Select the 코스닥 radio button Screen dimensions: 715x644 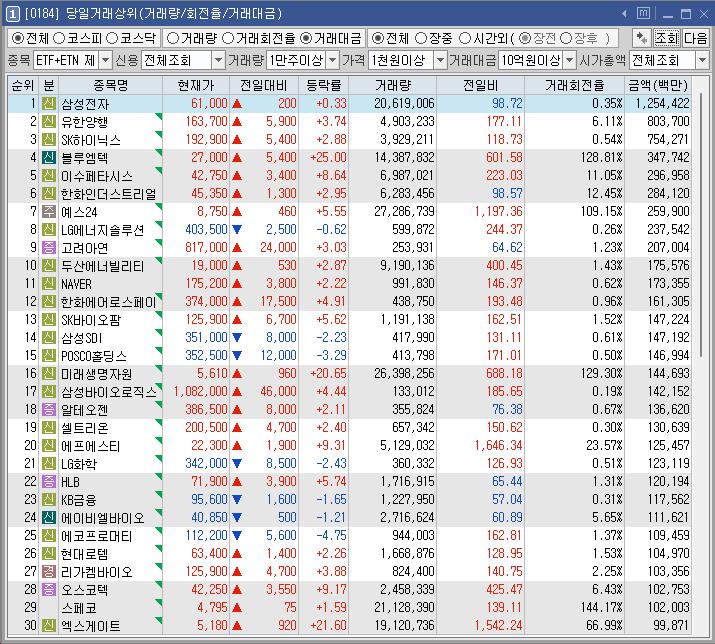click(112, 38)
